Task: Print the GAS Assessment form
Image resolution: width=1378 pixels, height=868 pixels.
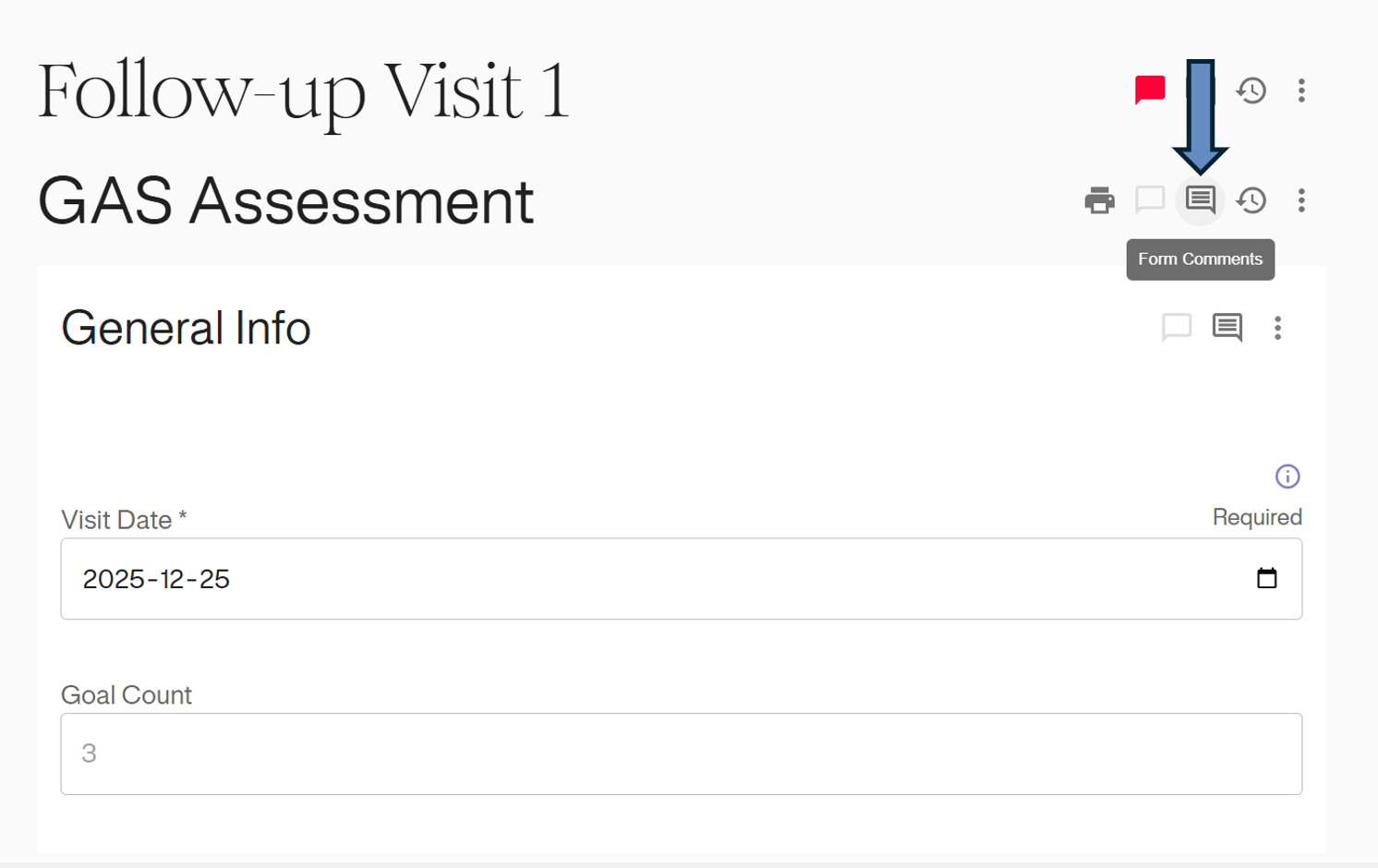Action: 1099,200
